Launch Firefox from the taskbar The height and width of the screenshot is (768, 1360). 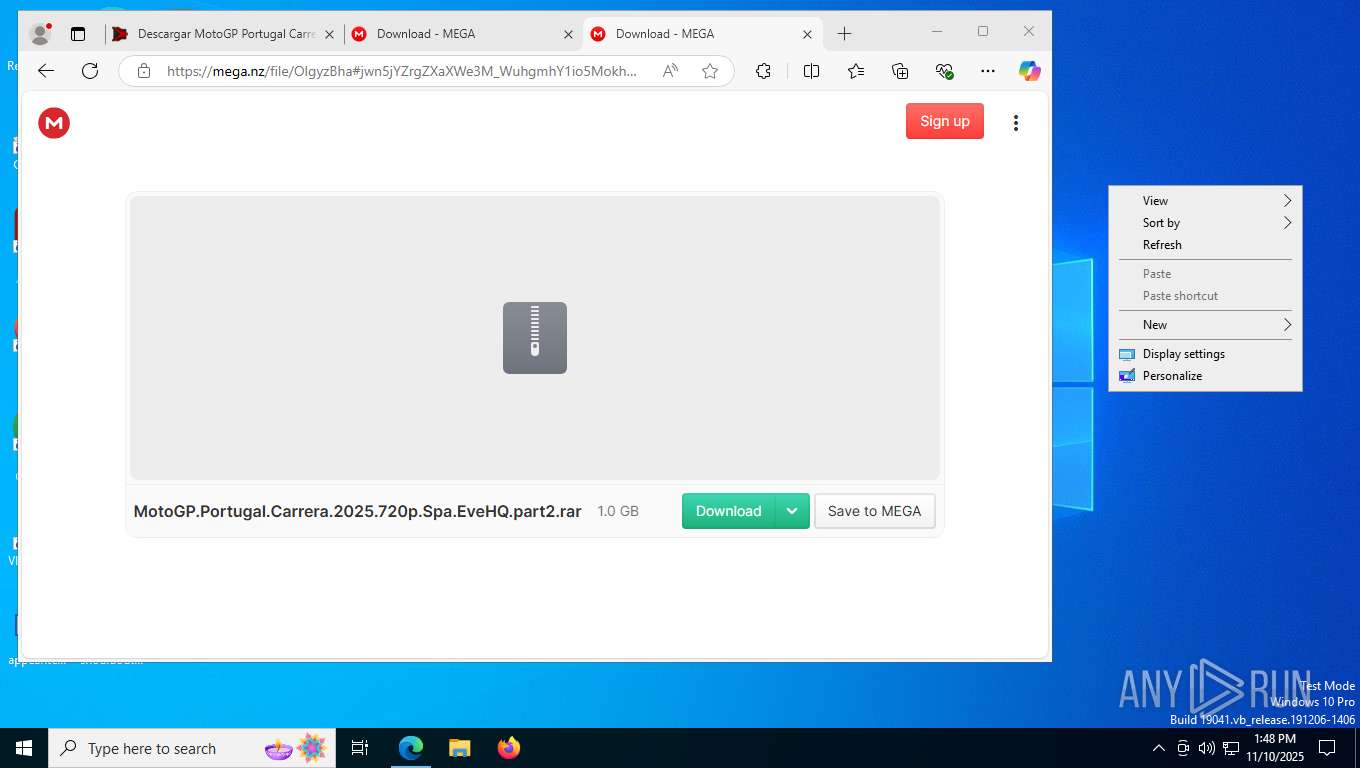[x=509, y=748]
